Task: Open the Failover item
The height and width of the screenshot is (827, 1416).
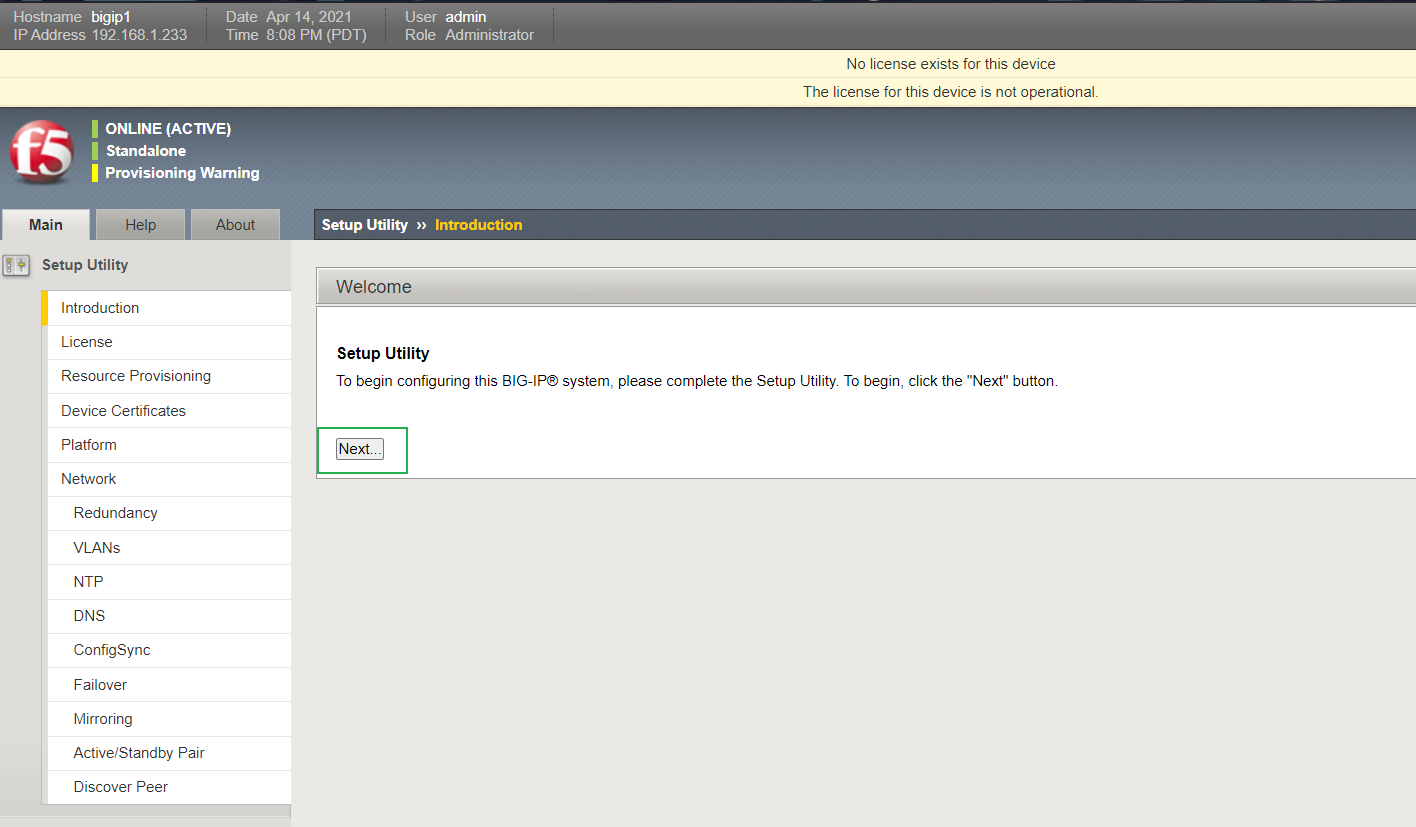Action: (167, 685)
